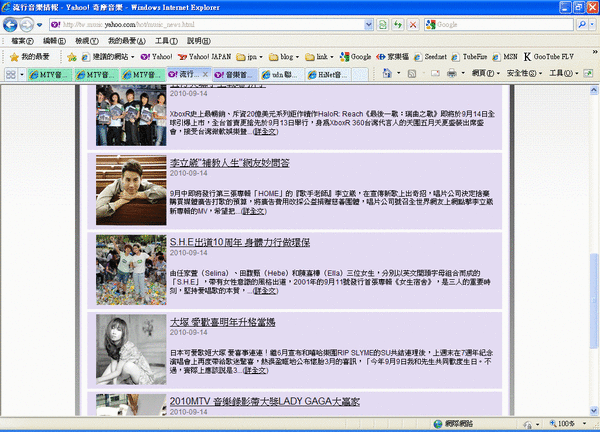Click the compatibility view icon
Image resolution: width=600 pixels, height=432 pixels.
click(382, 25)
